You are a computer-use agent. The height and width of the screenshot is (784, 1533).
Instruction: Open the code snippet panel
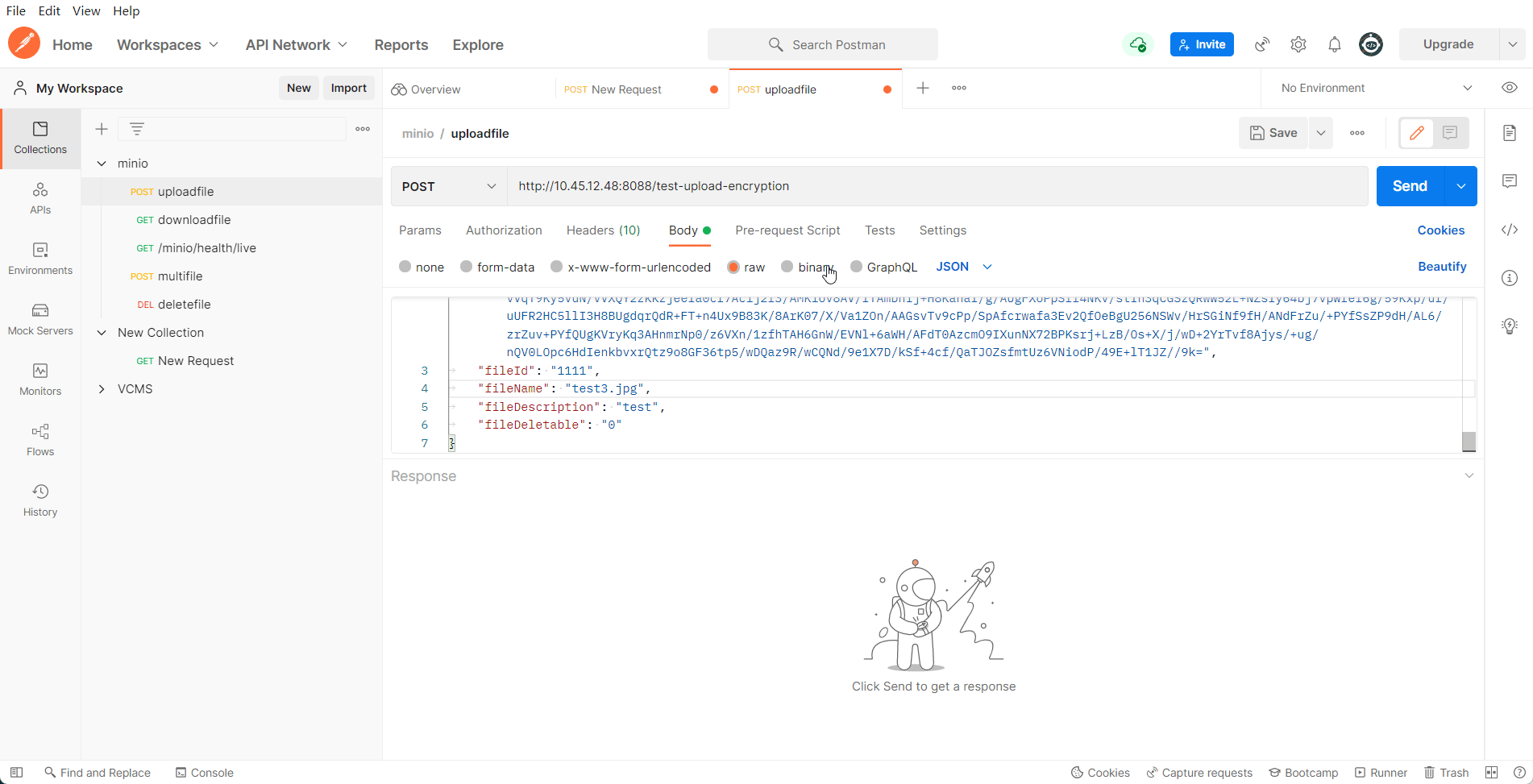1510,230
